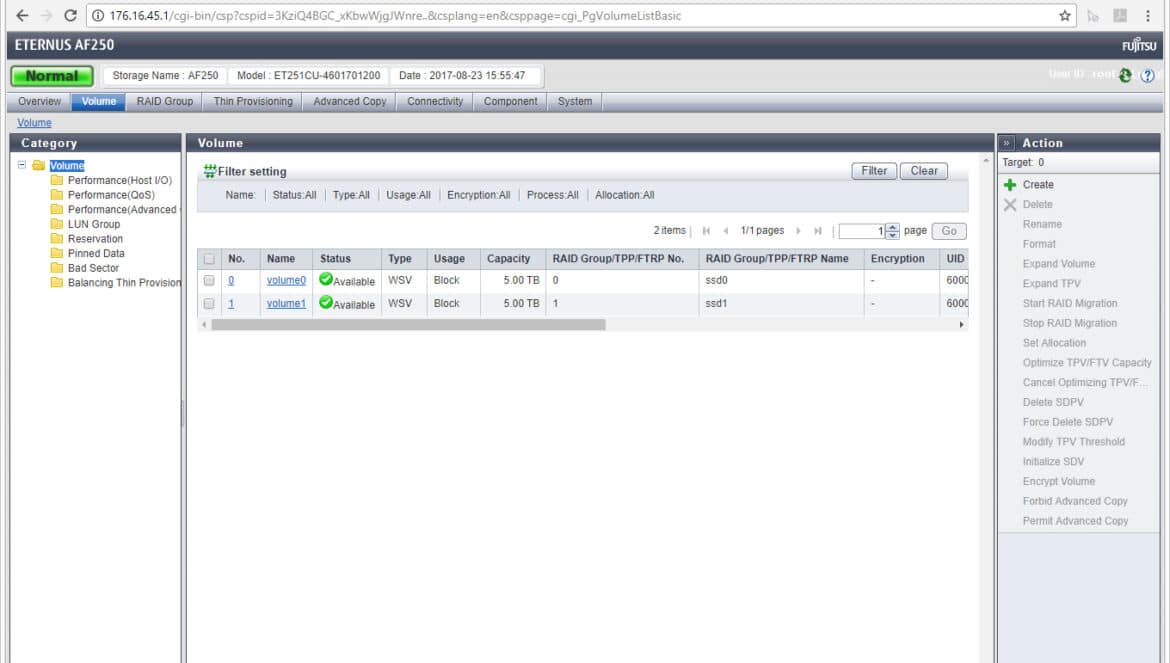Open the Advanced Copy tab
Viewport: 1170px width, 663px height.
(350, 101)
